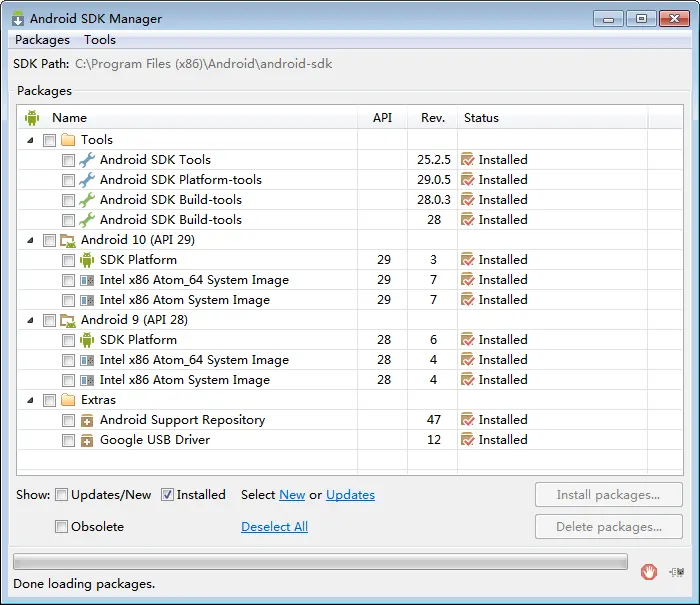The width and height of the screenshot is (700, 605).
Task: Check the Android 9 (API 28) group checkbox
Action: coord(49,320)
